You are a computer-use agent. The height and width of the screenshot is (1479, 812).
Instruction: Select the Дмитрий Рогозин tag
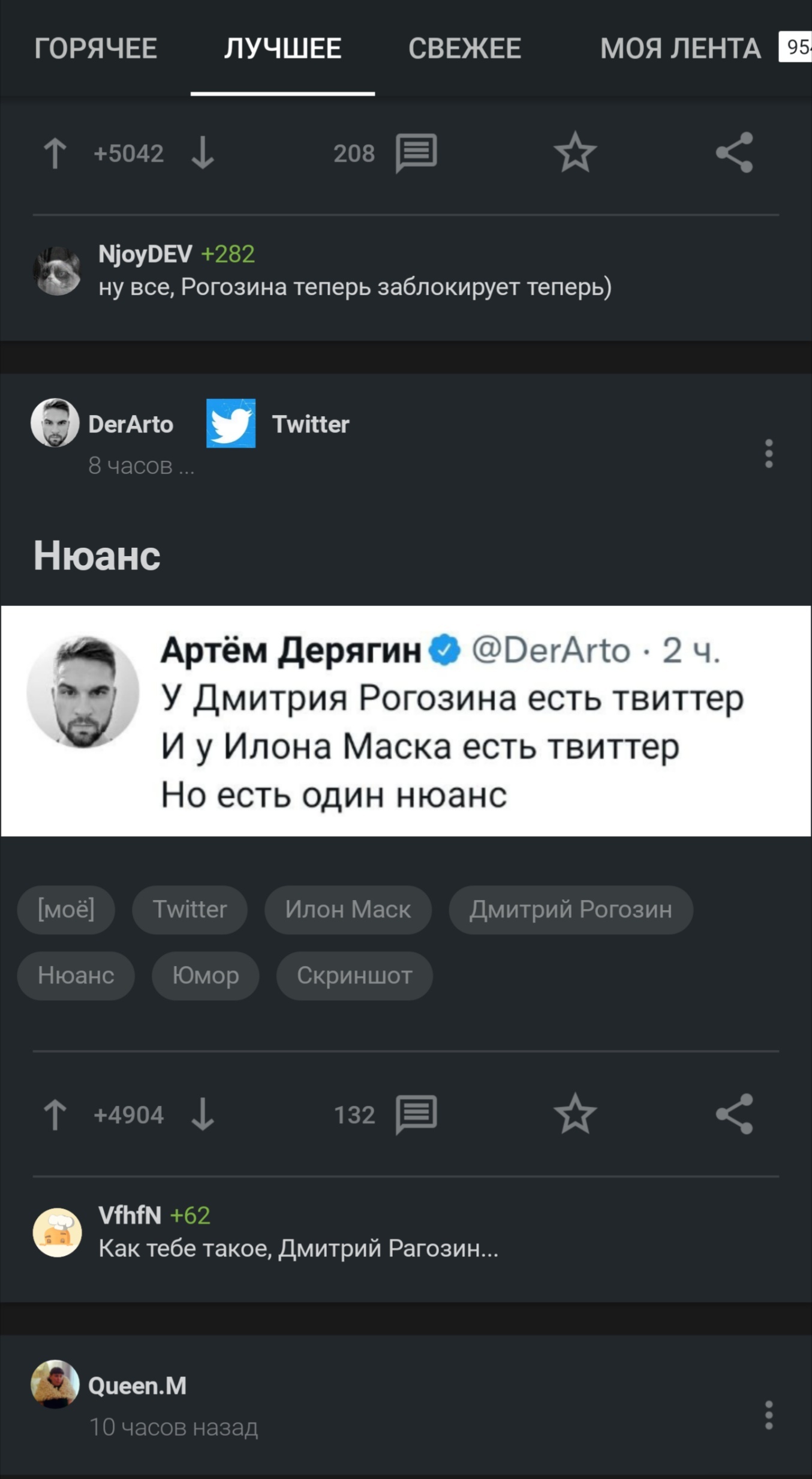click(570, 910)
